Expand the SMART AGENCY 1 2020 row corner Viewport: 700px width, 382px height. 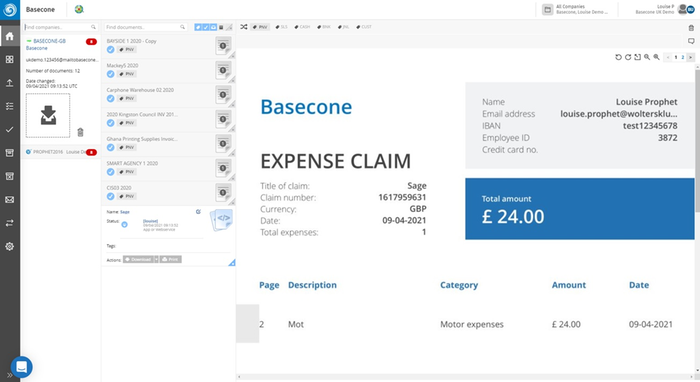(232, 178)
